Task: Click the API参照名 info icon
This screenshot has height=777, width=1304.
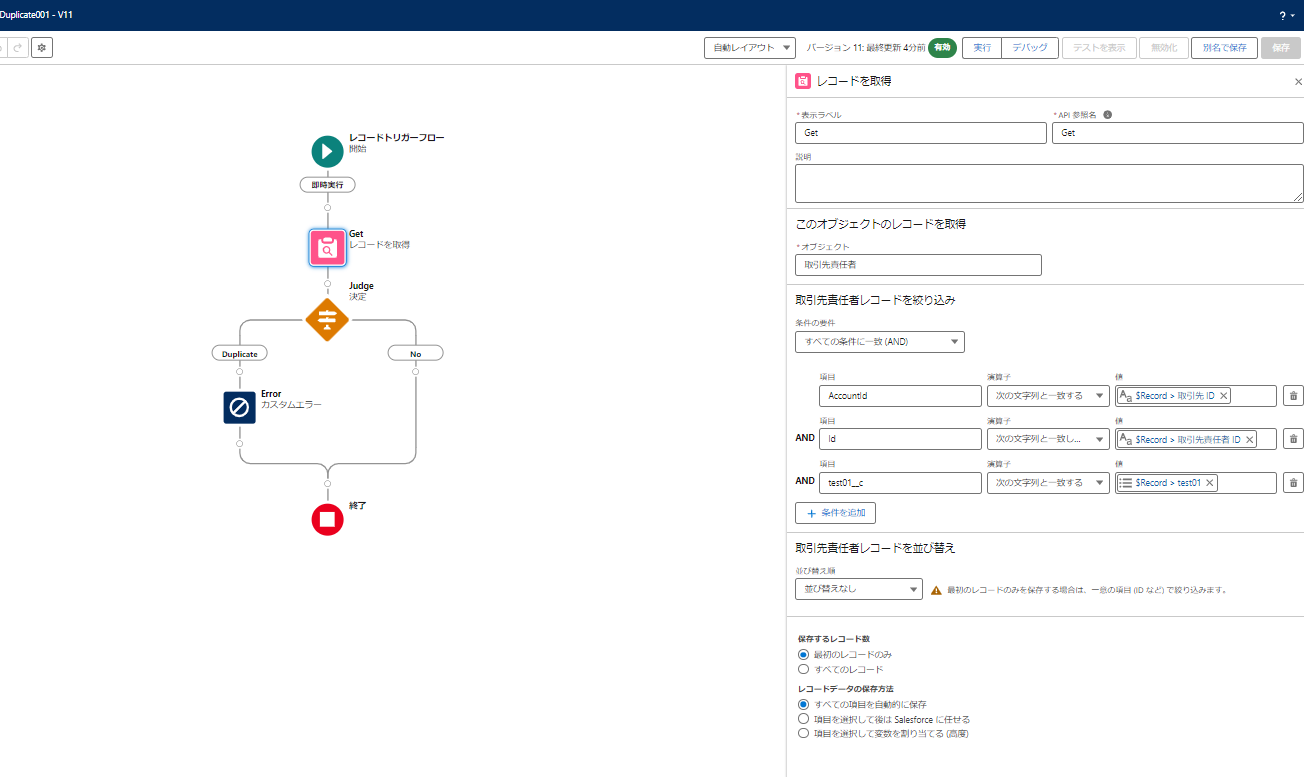Action: (x=1108, y=115)
